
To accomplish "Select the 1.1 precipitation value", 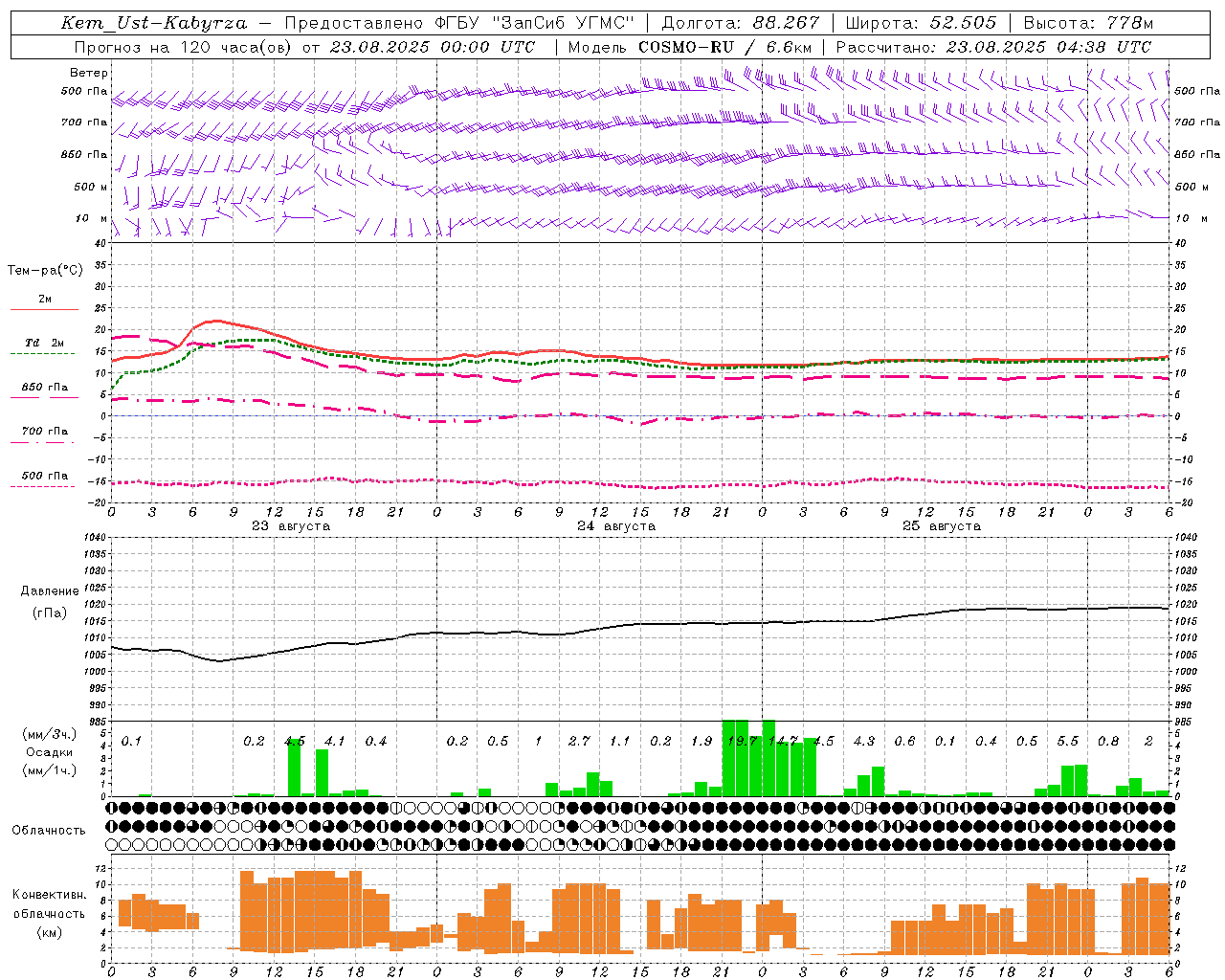I will coord(619,741).
